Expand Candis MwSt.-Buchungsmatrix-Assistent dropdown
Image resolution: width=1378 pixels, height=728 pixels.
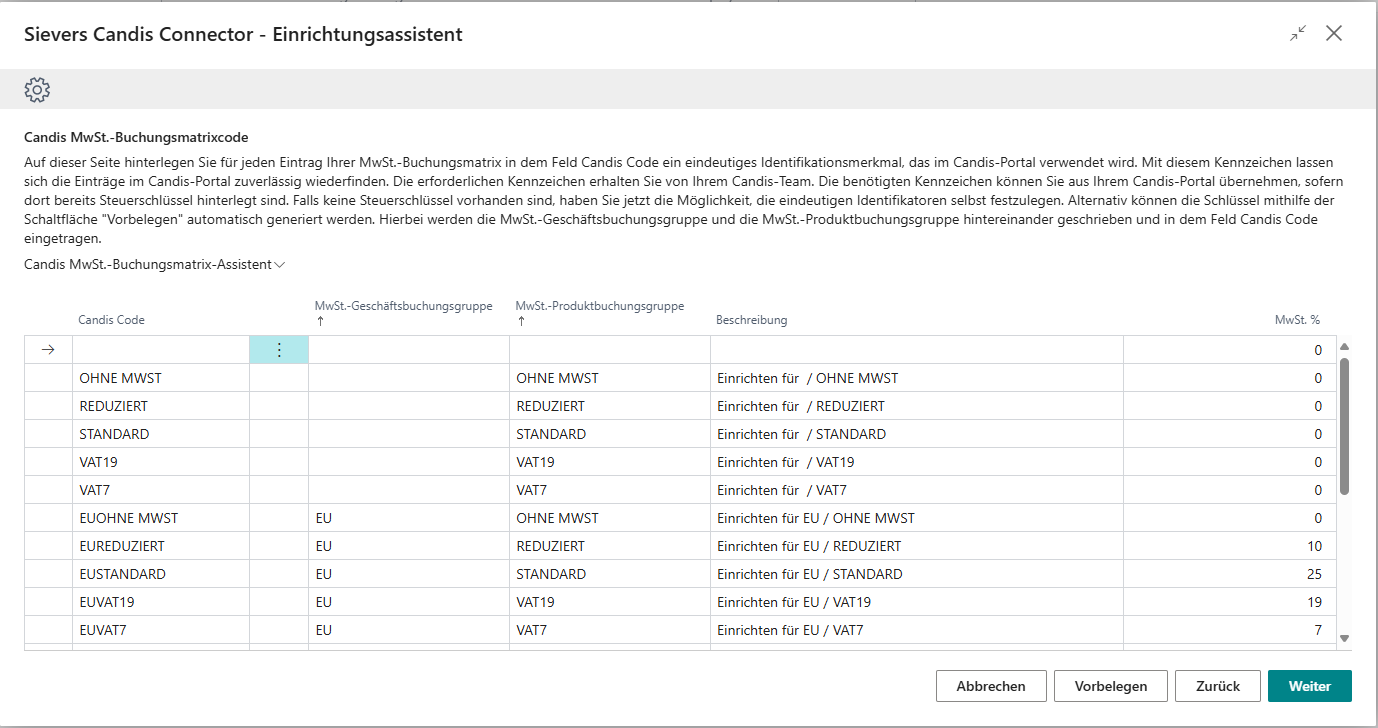point(154,265)
